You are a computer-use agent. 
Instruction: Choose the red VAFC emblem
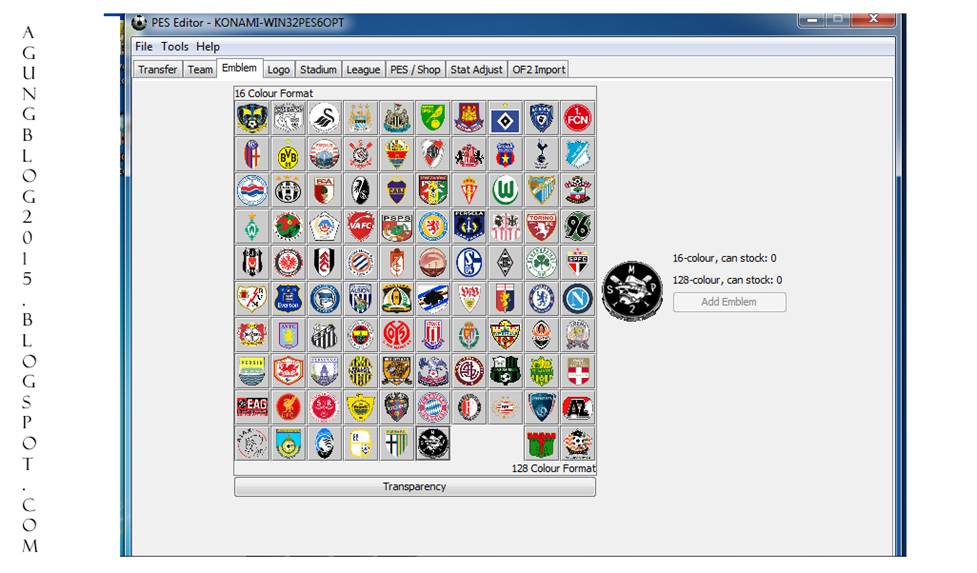pyautogui.click(x=361, y=226)
